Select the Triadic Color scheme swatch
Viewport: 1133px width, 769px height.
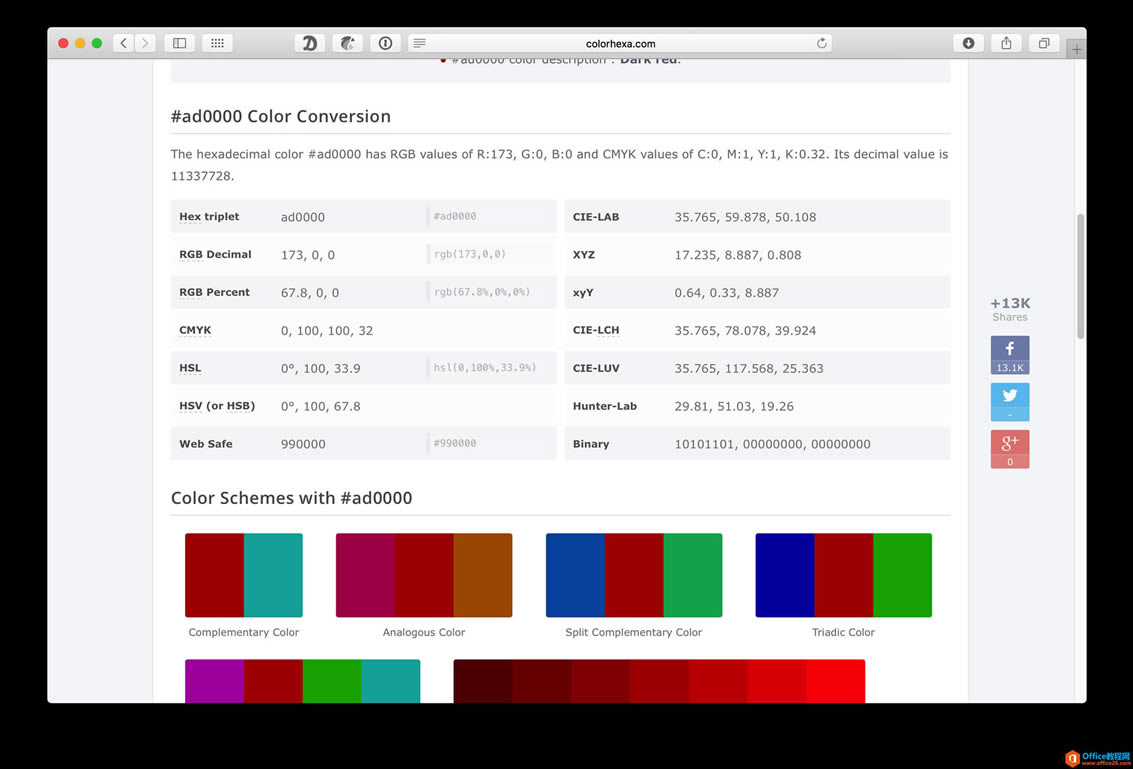coord(843,575)
